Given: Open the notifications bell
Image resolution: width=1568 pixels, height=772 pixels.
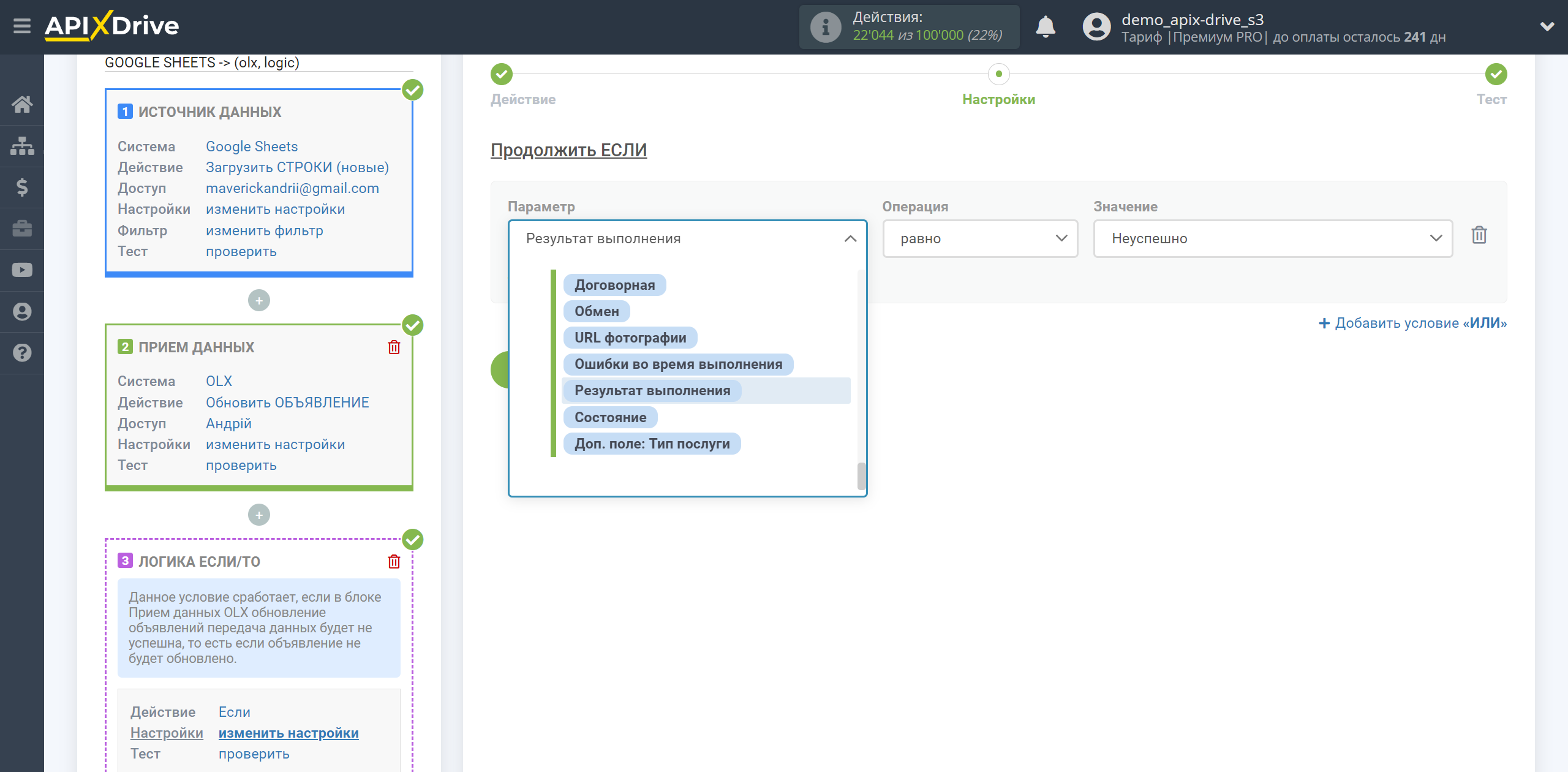Looking at the screenshot, I should (1046, 27).
